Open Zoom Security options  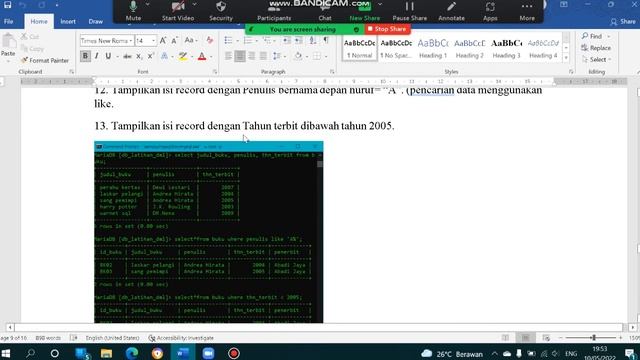[221, 11]
